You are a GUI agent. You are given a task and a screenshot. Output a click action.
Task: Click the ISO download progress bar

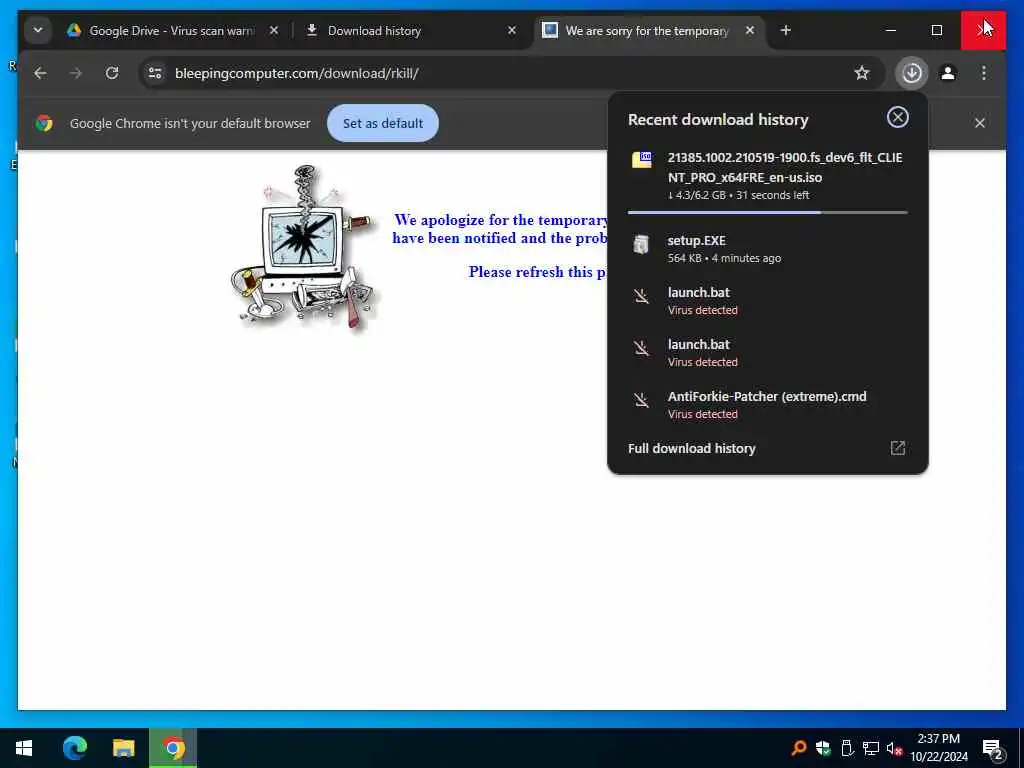pyautogui.click(x=767, y=212)
